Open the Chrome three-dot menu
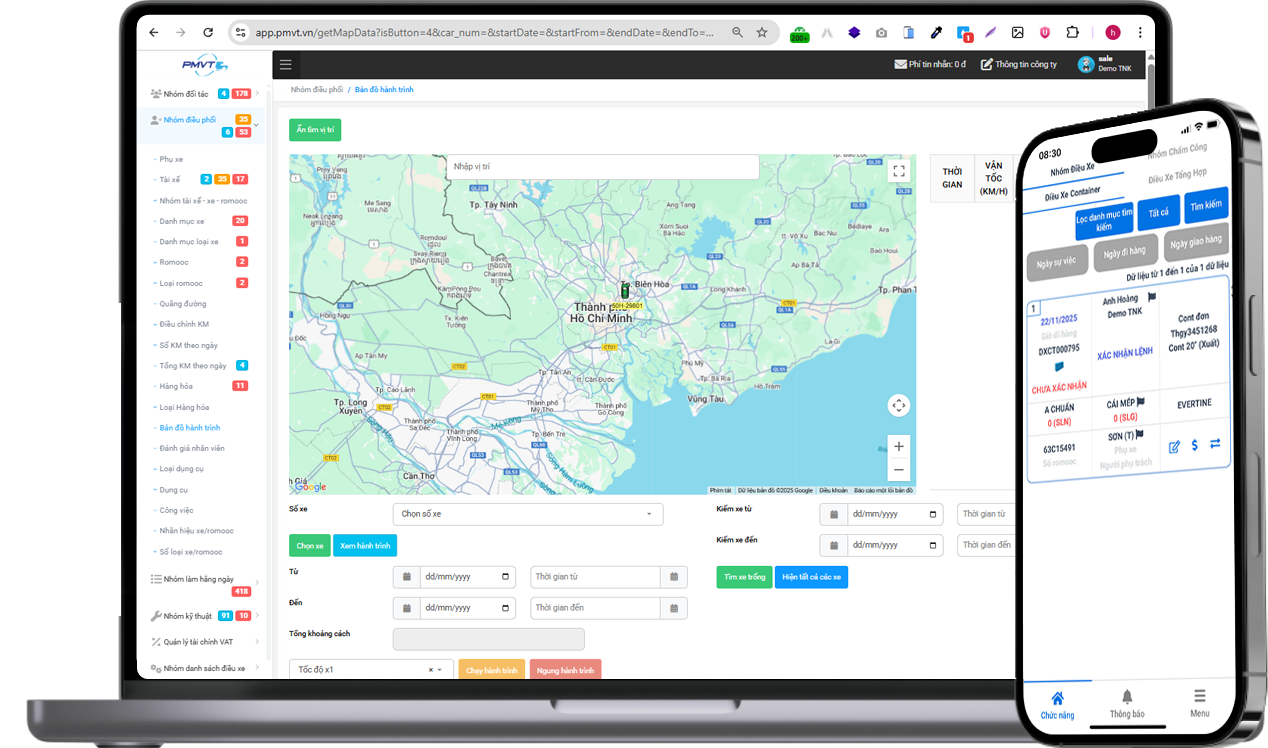 pos(1139,32)
